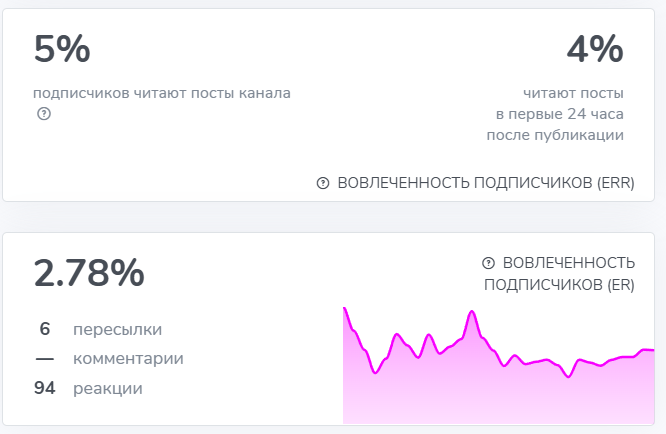Click question mark icon beside ER engagement title
Image resolution: width=666 pixels, height=434 pixels.
[x=489, y=263]
